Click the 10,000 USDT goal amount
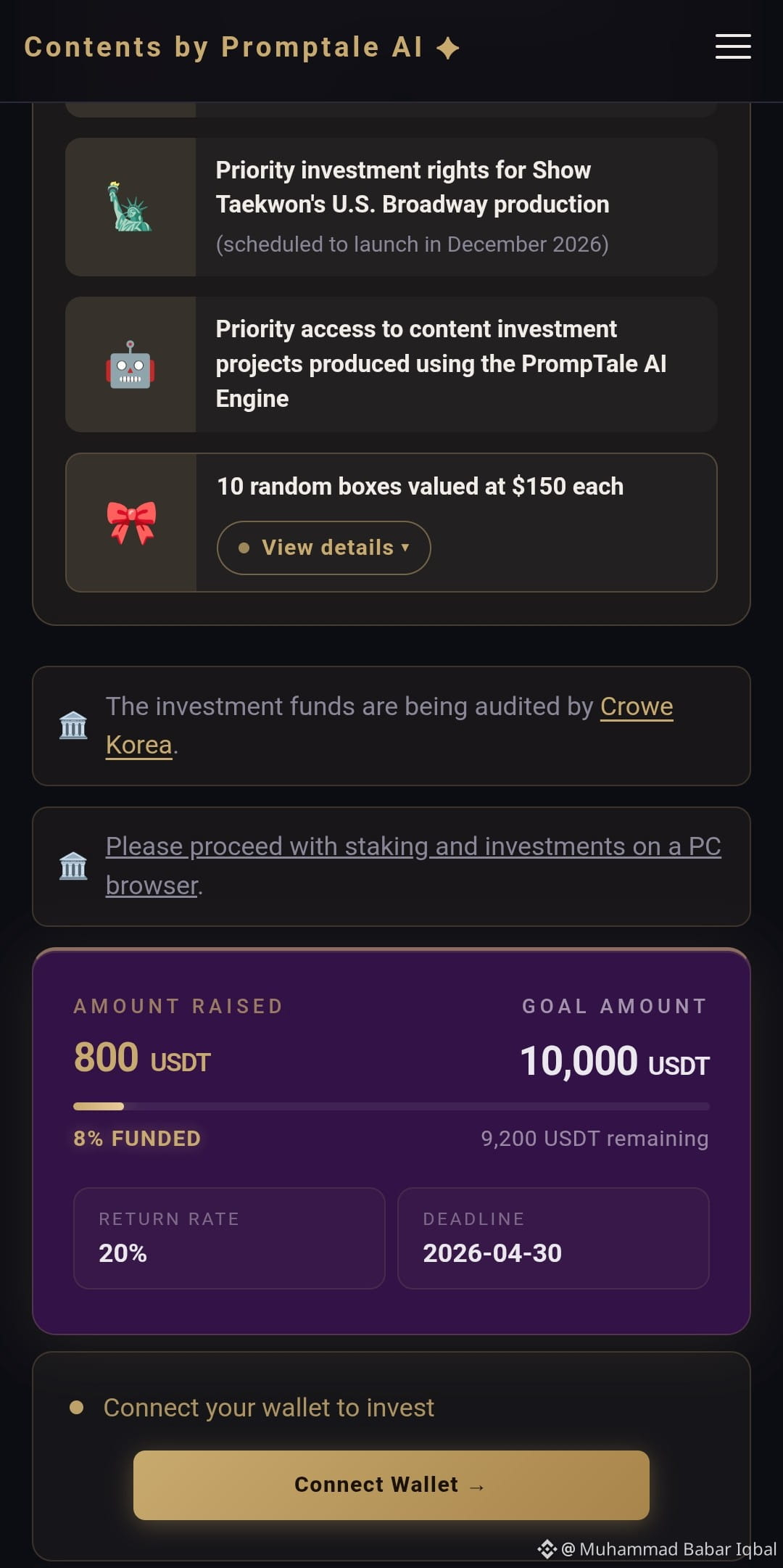 [x=615, y=1062]
